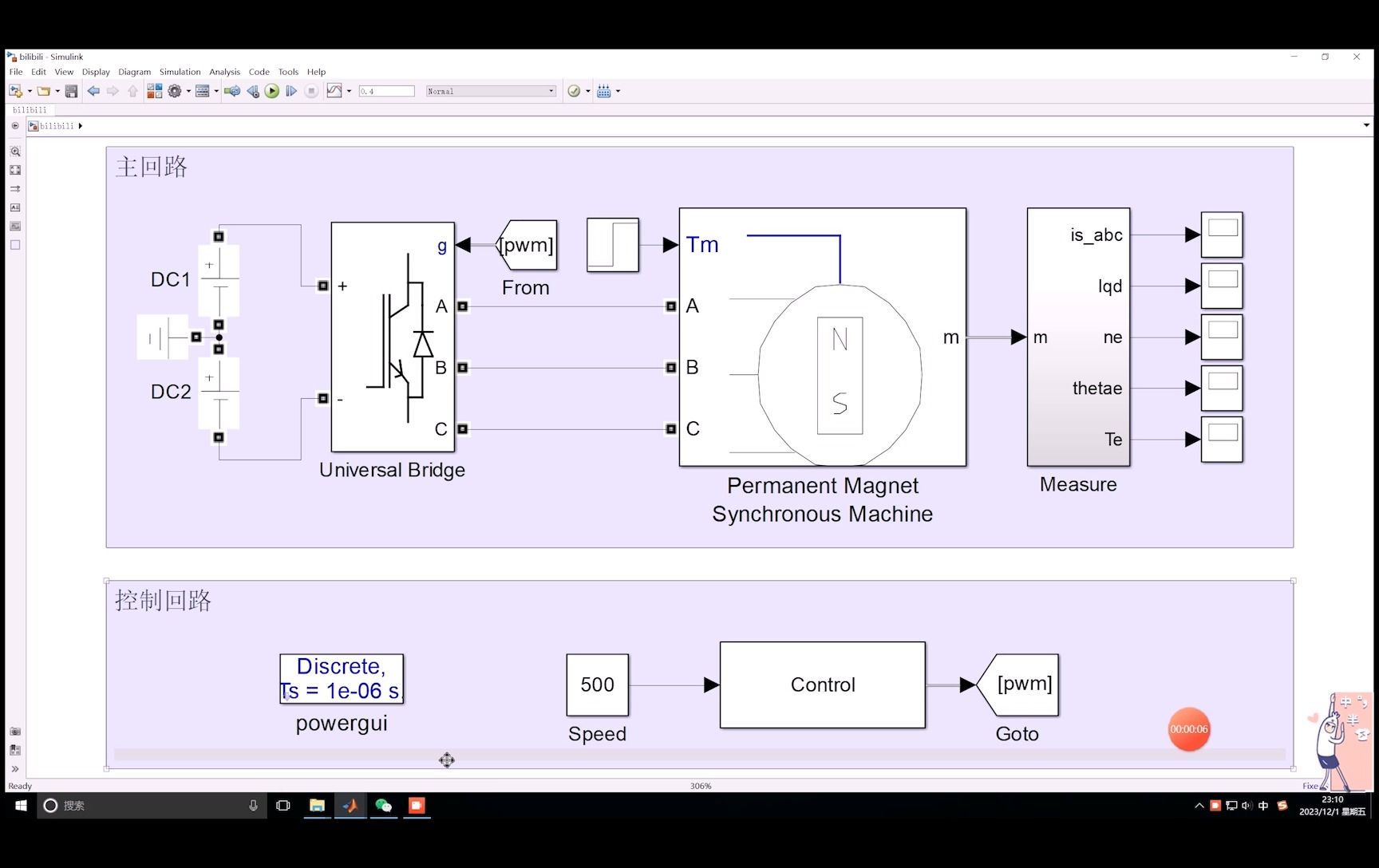Image resolution: width=1379 pixels, height=868 pixels.
Task: Navigate forward with the right arrow icon
Action: [x=113, y=91]
